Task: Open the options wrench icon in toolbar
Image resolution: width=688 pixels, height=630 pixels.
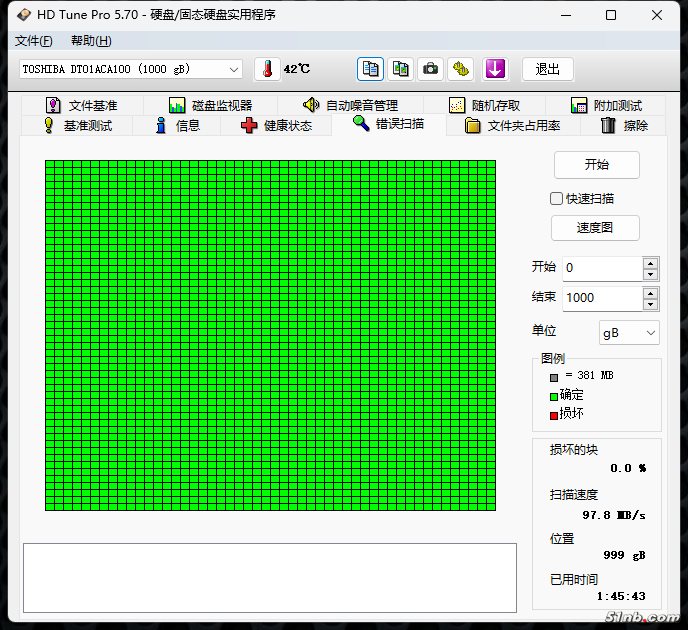Action: pyautogui.click(x=460, y=69)
